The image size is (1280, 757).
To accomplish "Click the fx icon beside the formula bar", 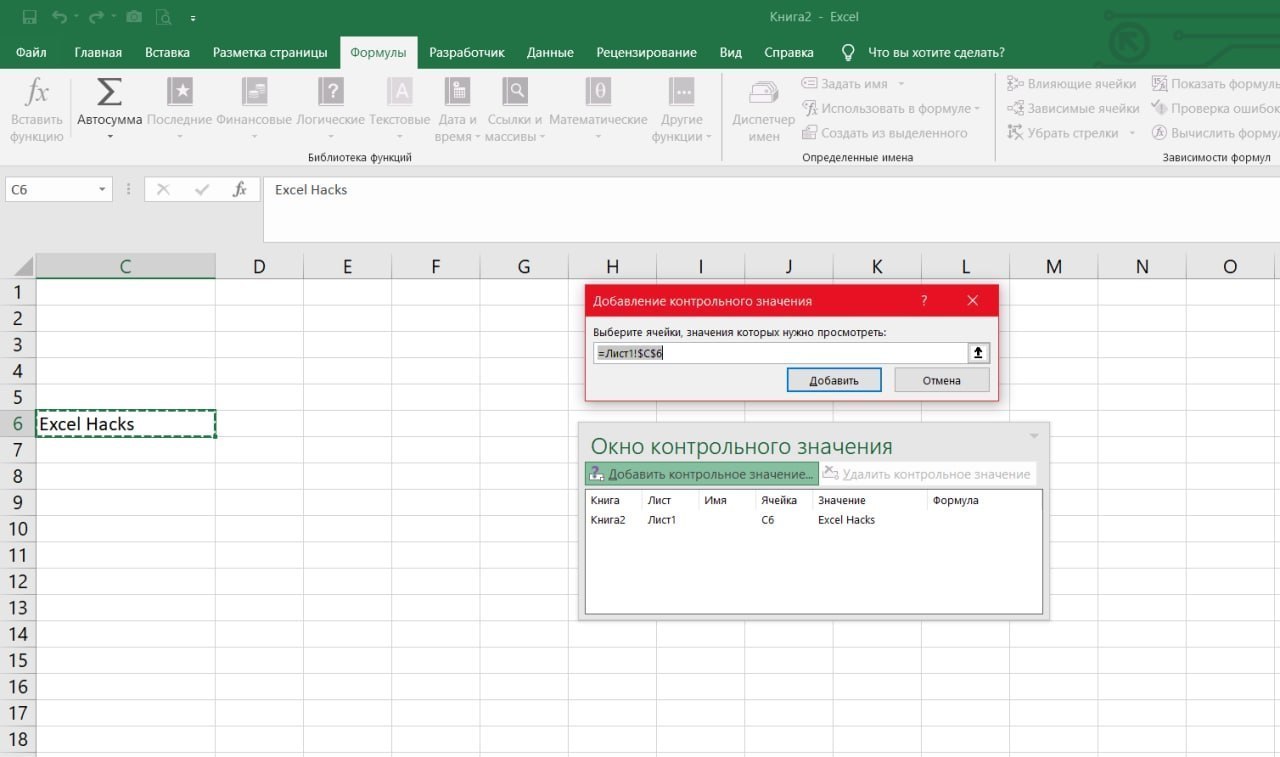I will pyautogui.click(x=240, y=189).
